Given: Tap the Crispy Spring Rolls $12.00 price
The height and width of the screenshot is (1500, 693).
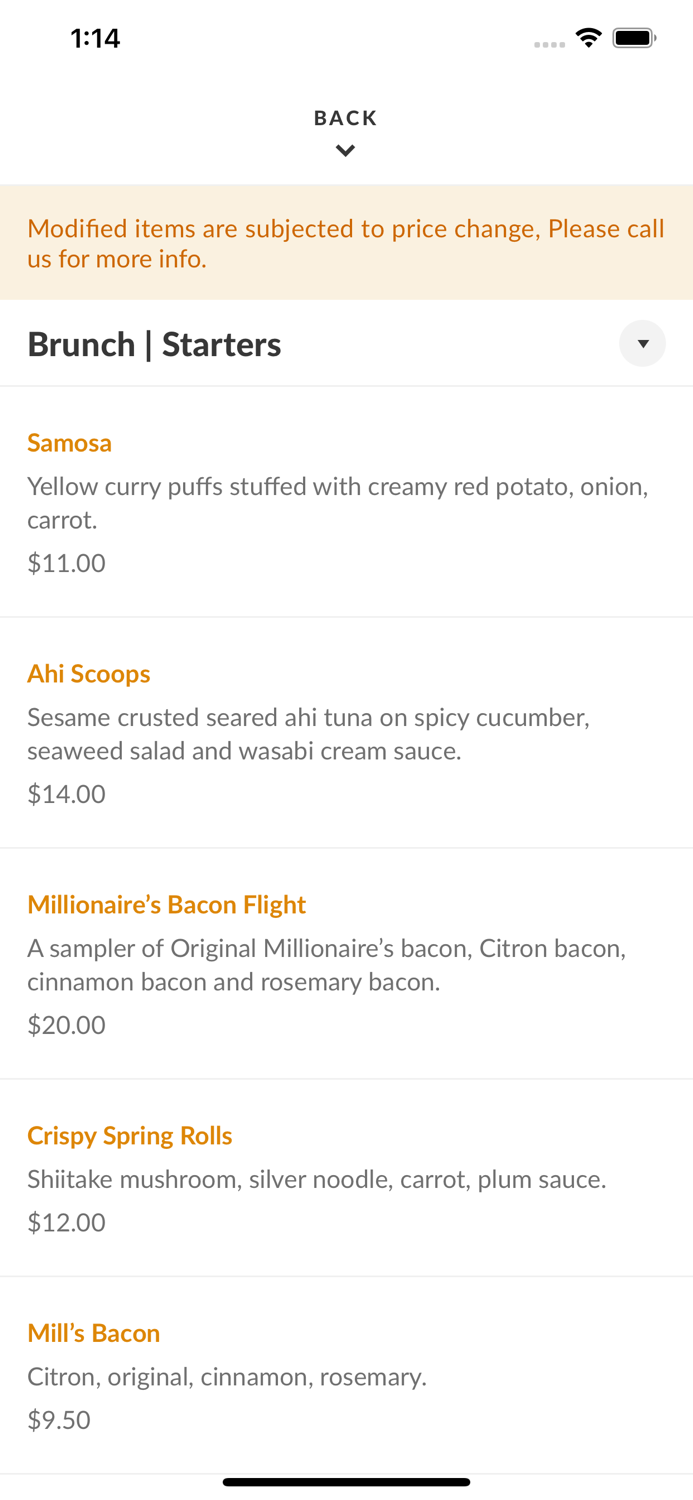Looking at the screenshot, I should (66, 1222).
